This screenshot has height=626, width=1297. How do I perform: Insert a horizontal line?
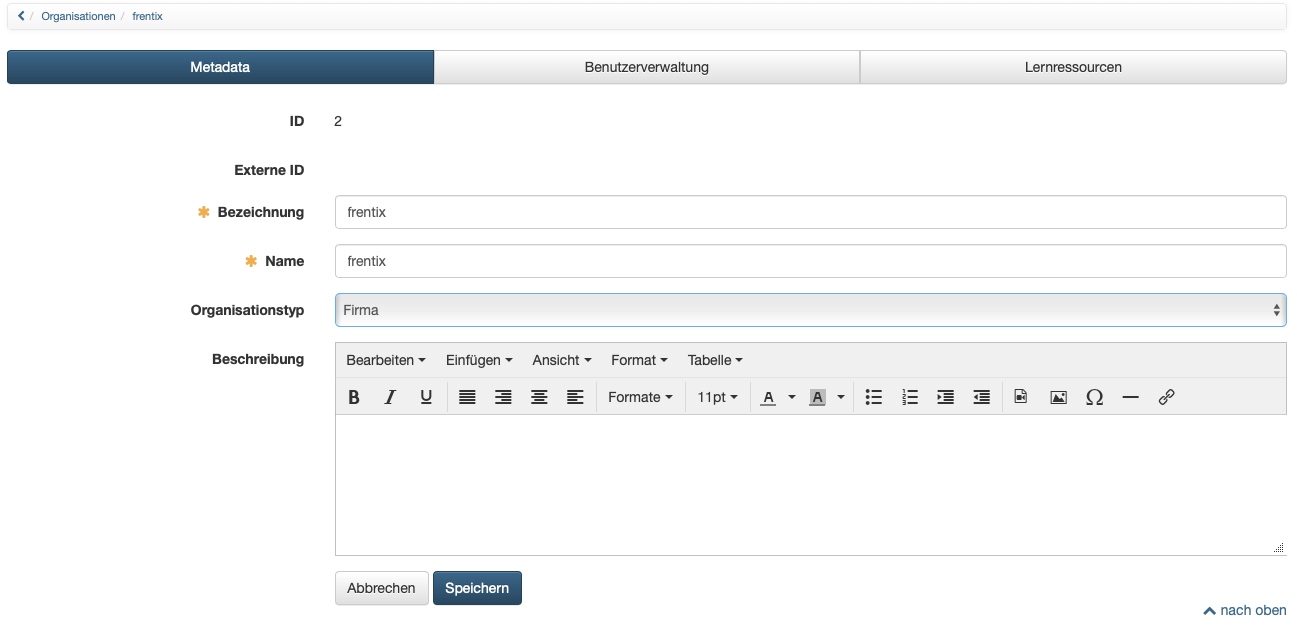point(1130,397)
